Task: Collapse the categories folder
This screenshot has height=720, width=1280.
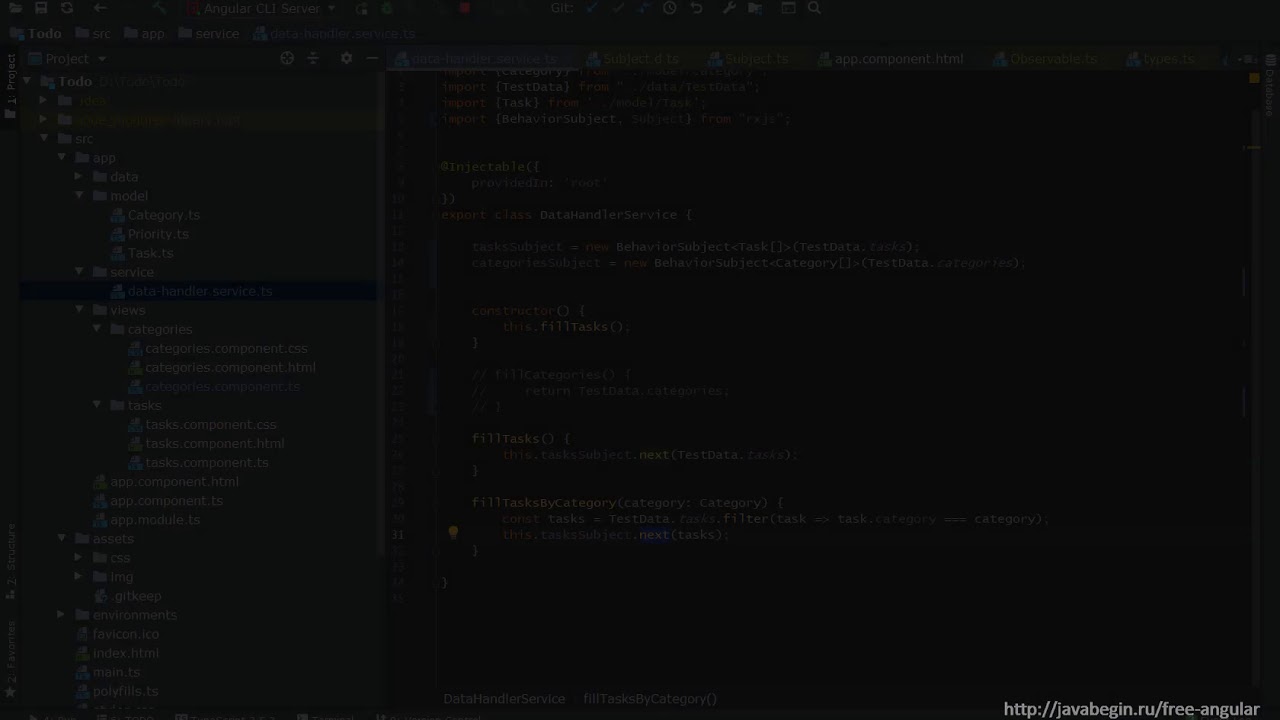Action: click(97, 329)
